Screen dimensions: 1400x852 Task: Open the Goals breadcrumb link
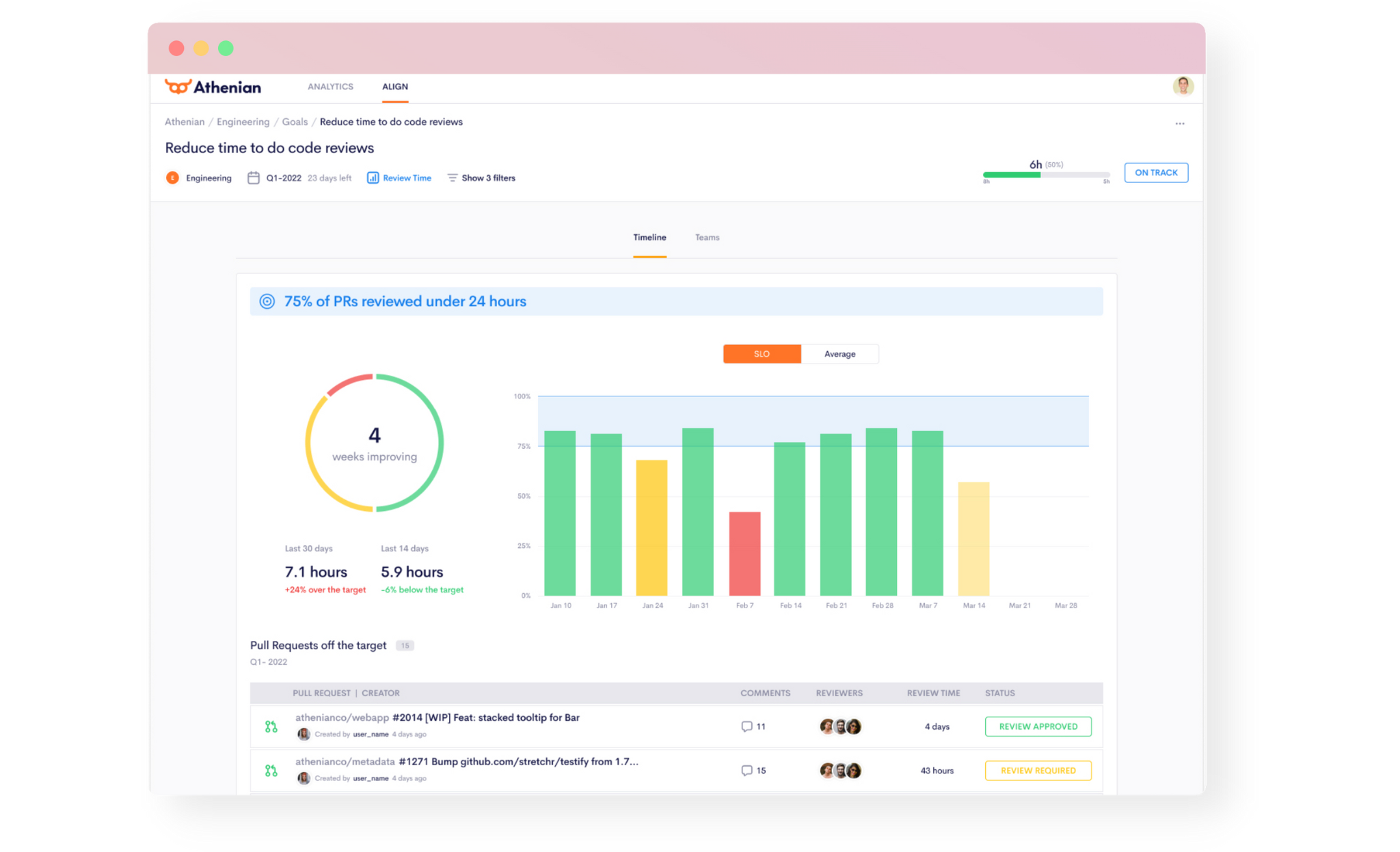click(295, 122)
